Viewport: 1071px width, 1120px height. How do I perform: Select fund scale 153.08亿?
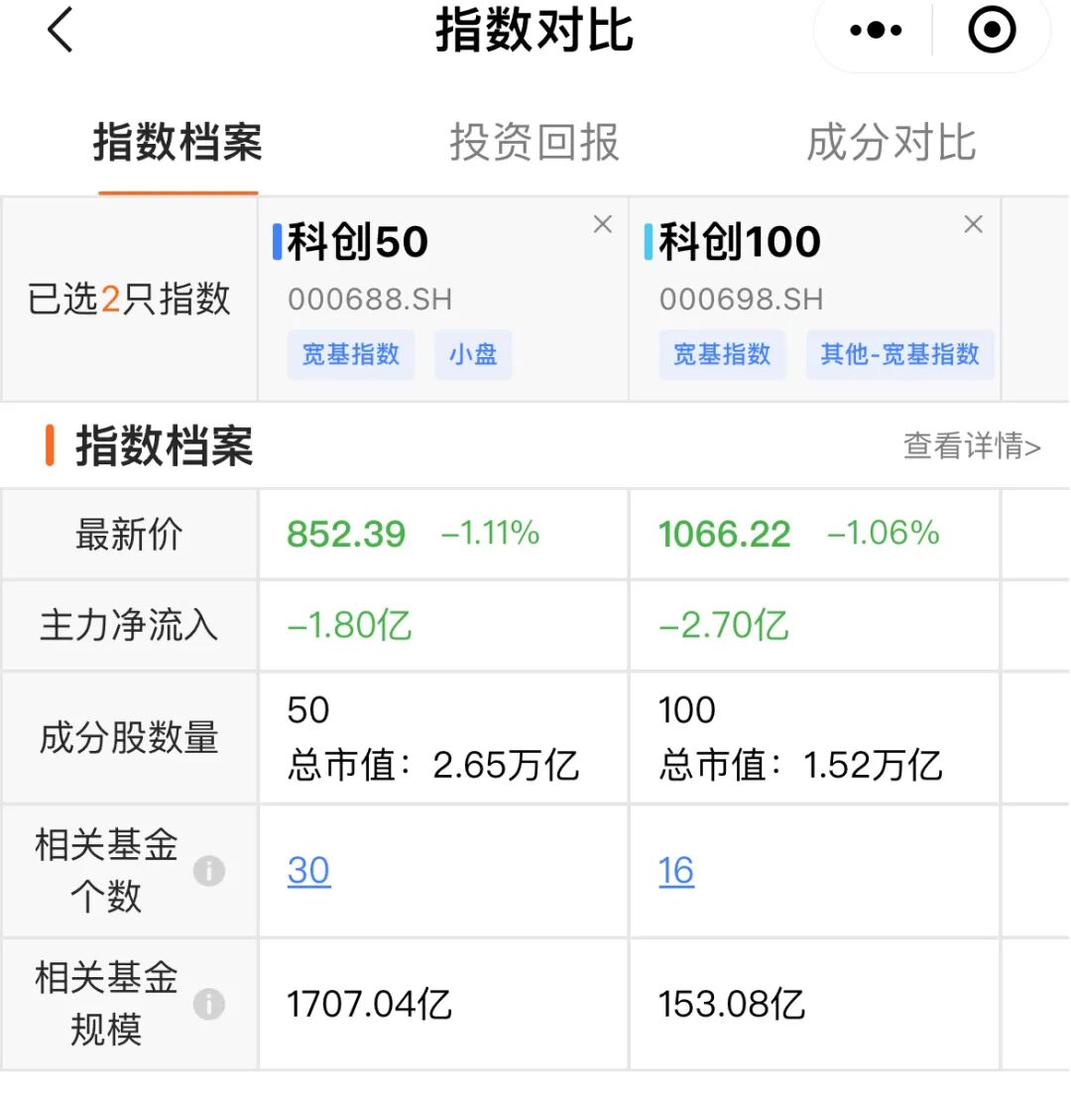pos(732,1004)
